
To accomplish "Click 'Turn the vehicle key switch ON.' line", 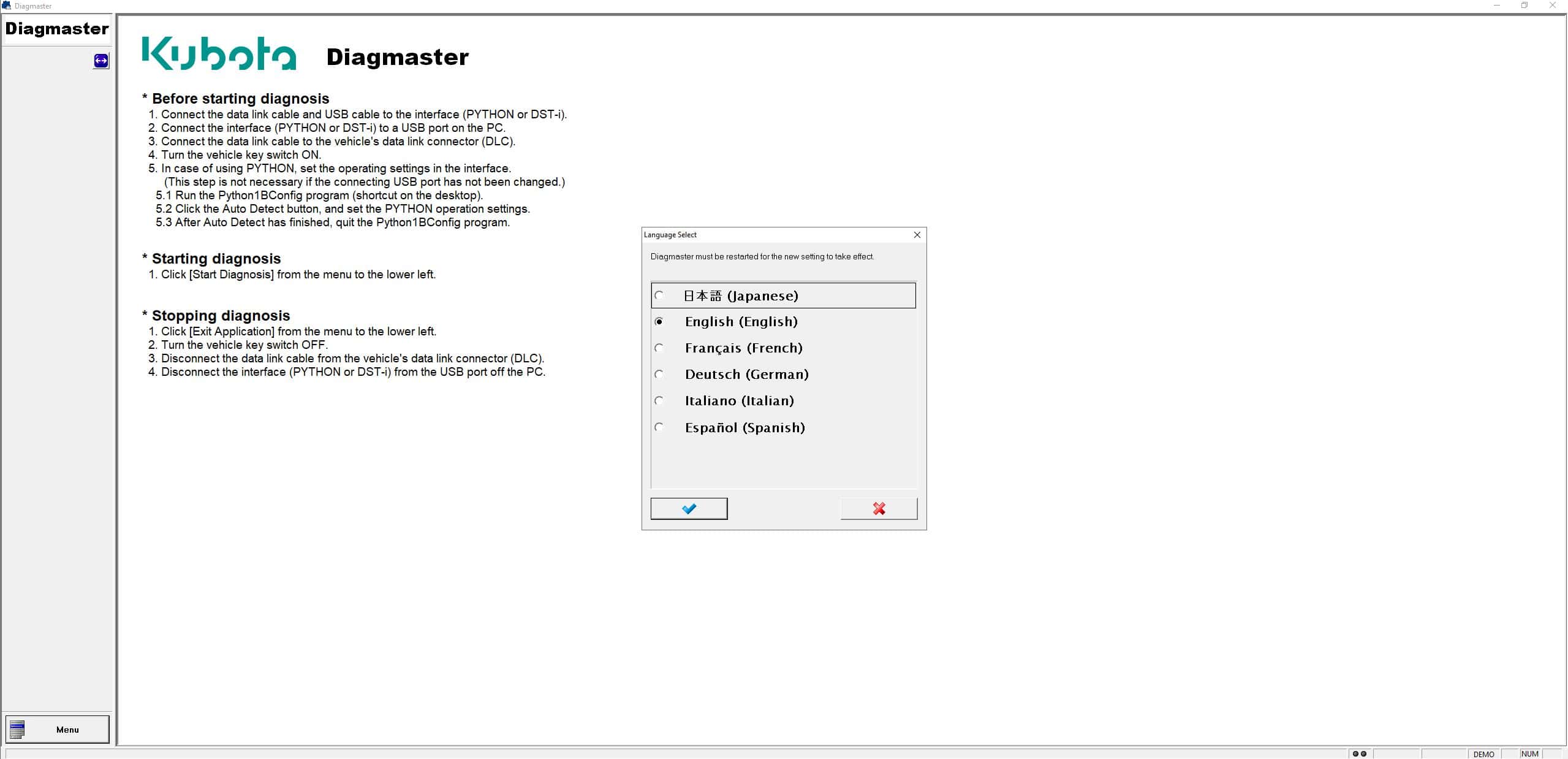I will (x=235, y=155).
